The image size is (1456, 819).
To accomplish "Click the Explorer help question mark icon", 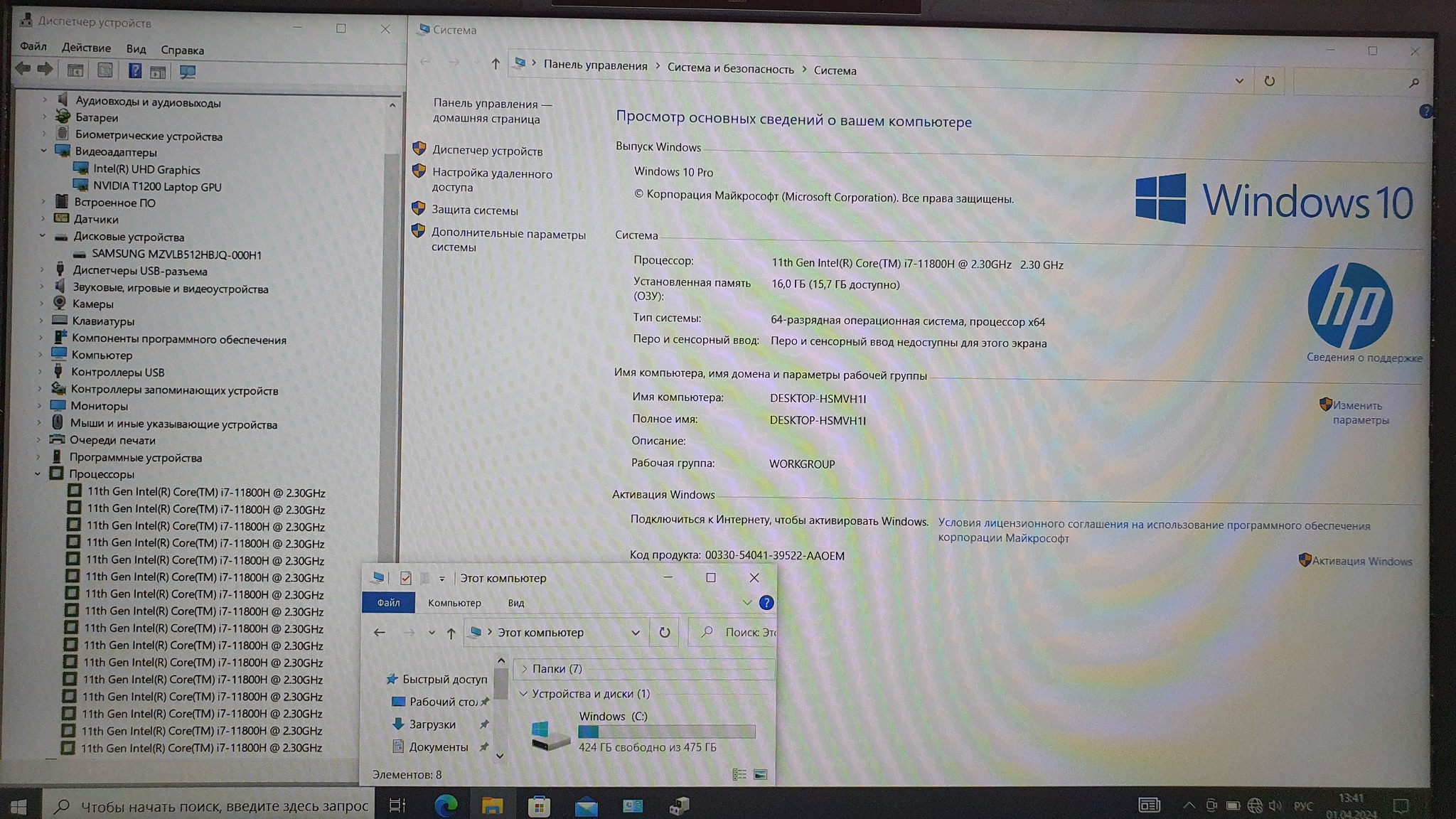I will [766, 603].
